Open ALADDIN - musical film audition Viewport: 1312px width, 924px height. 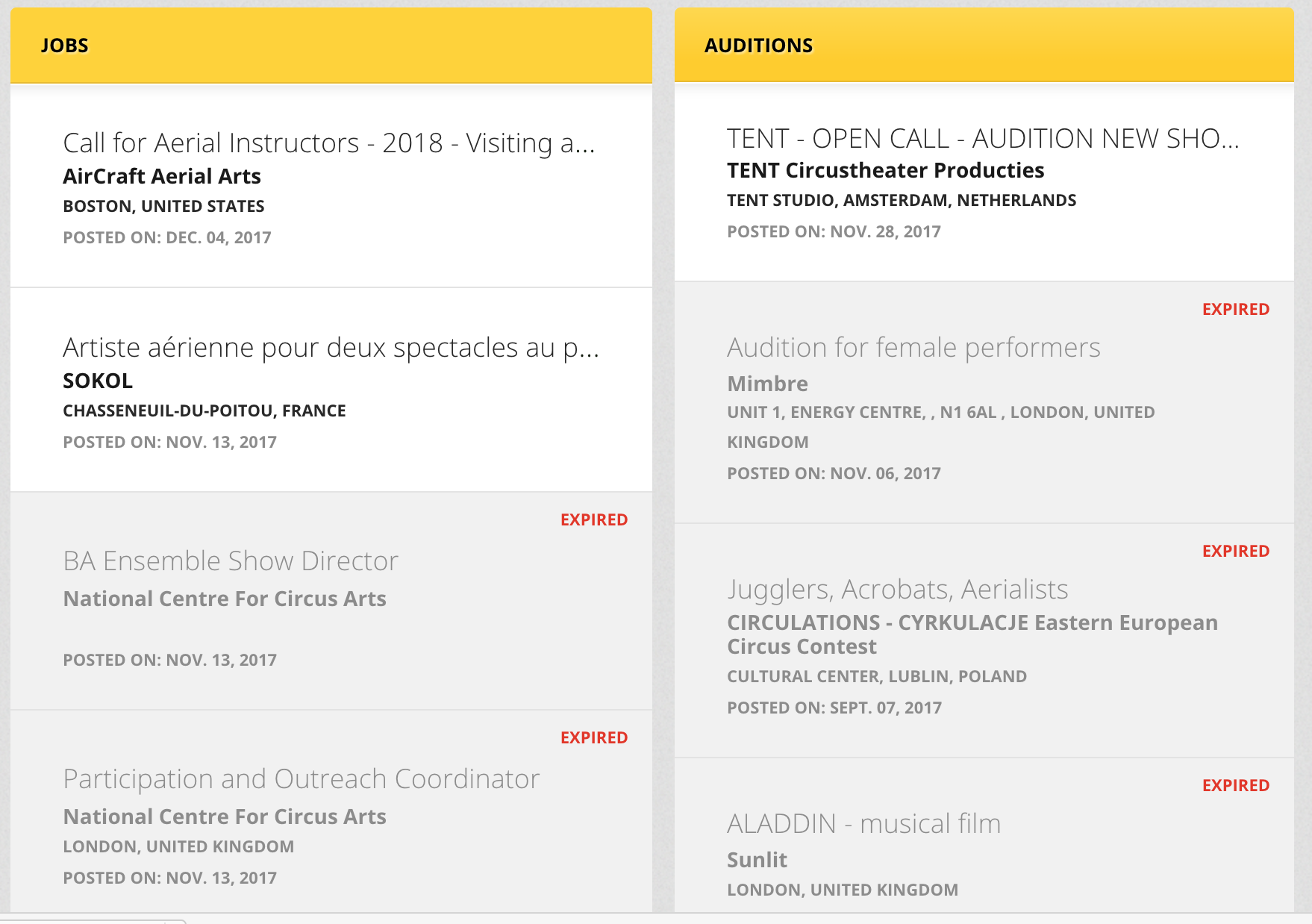864,824
